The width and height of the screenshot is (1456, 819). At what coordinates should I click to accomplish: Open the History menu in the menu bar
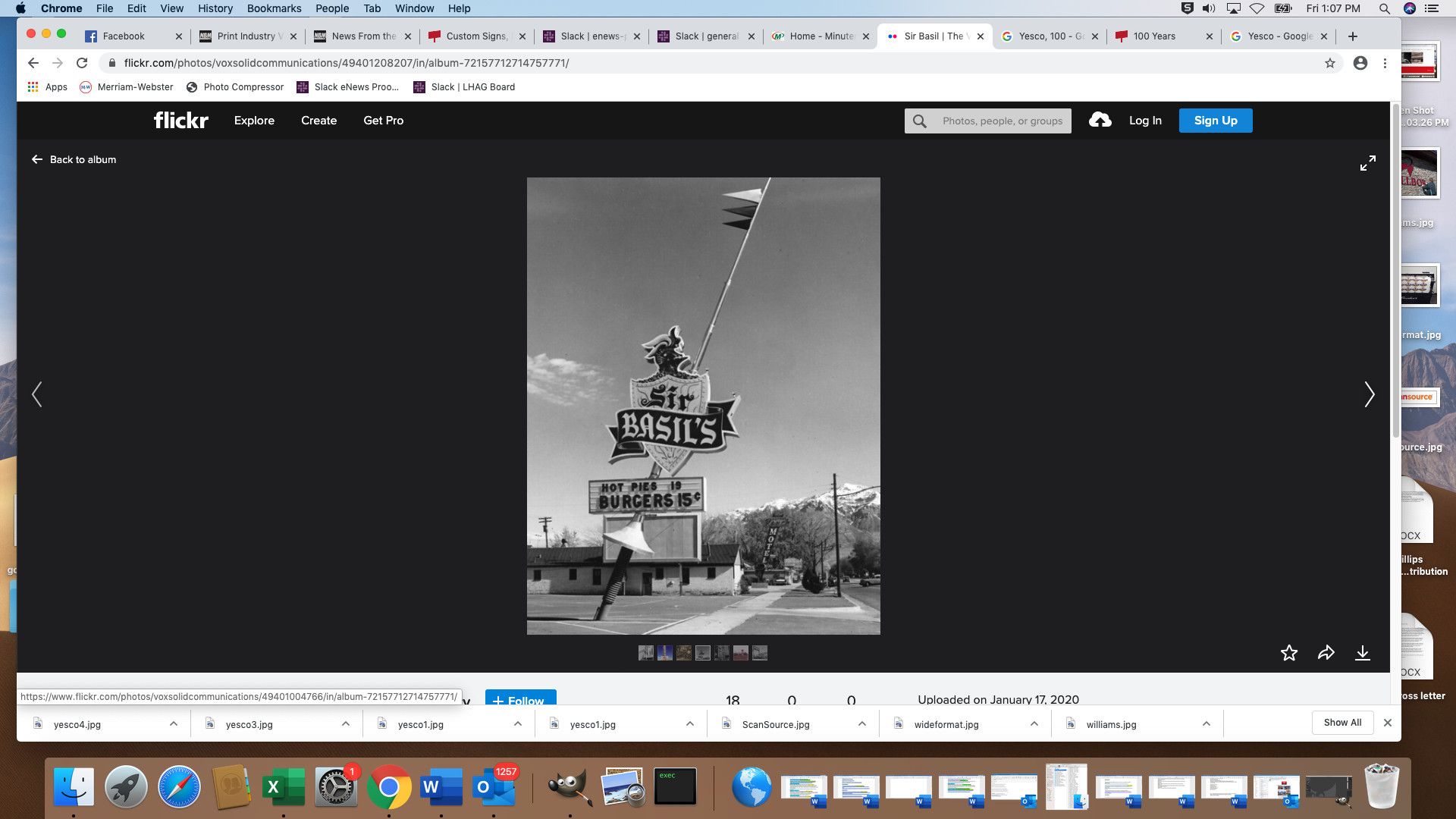click(215, 8)
